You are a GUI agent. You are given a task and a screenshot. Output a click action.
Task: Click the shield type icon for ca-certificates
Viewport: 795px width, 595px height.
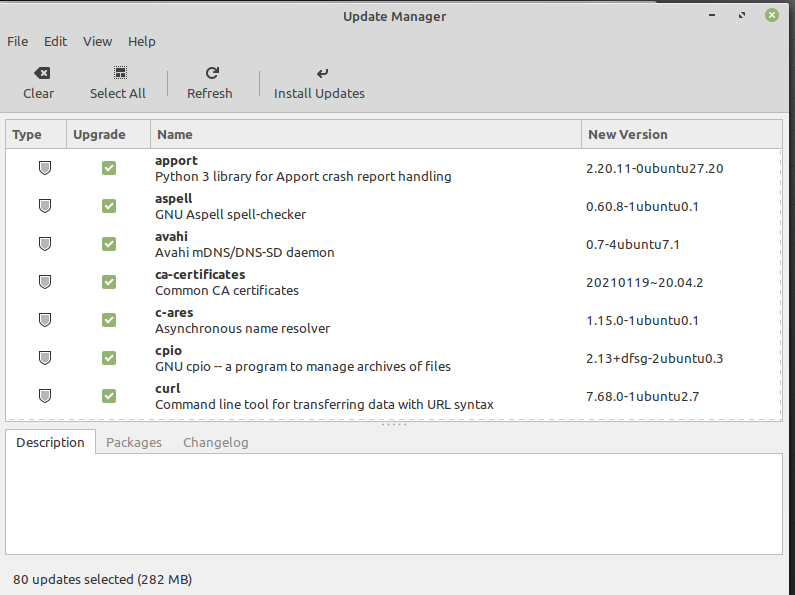point(44,282)
